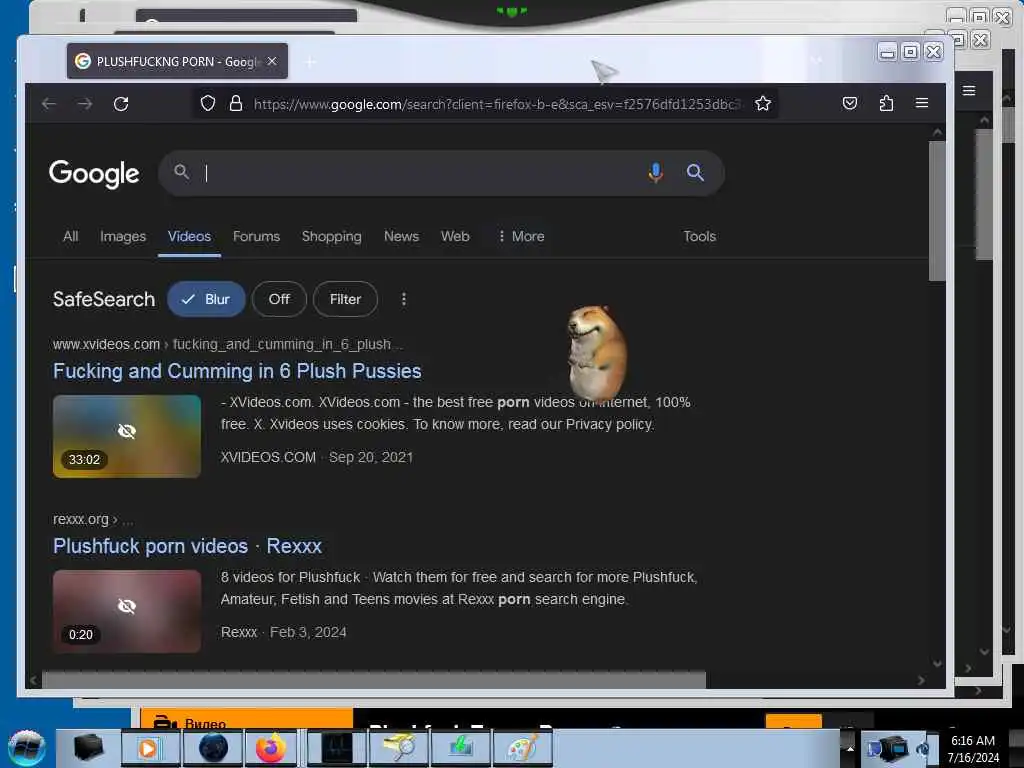Click the 'Sep 20, 2021' date text
Viewport: 1024px width, 768px height.
click(371, 457)
